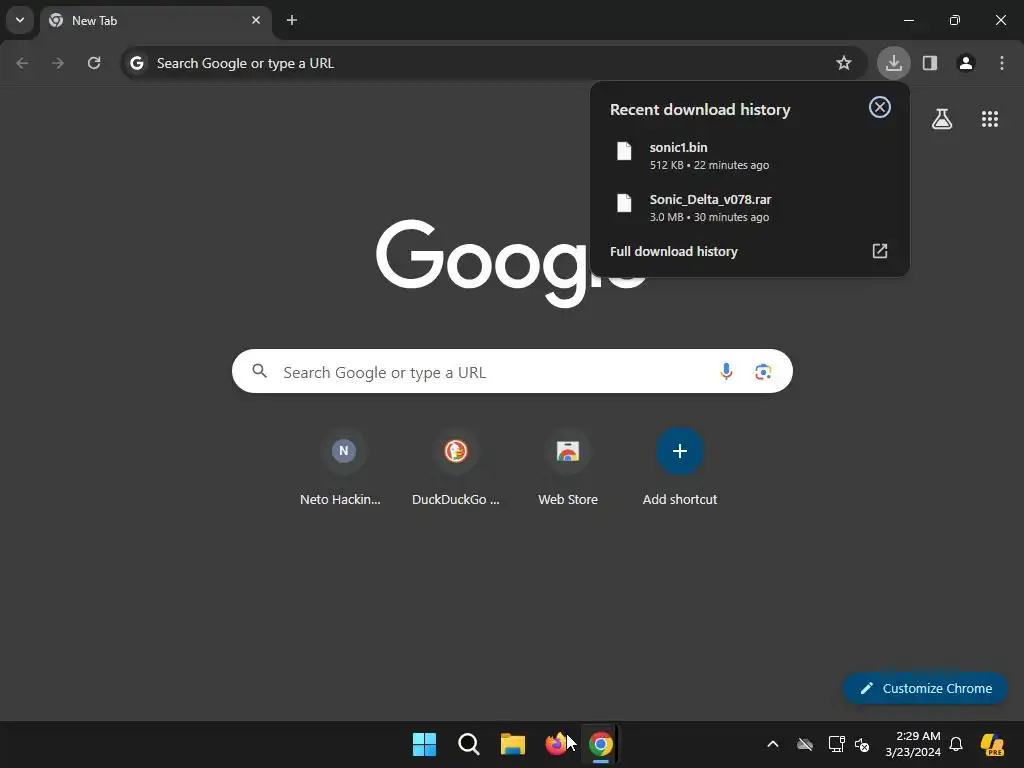Screen dimensions: 1024x768
Task: Click the magnifier icon in search box
Action: (259, 372)
